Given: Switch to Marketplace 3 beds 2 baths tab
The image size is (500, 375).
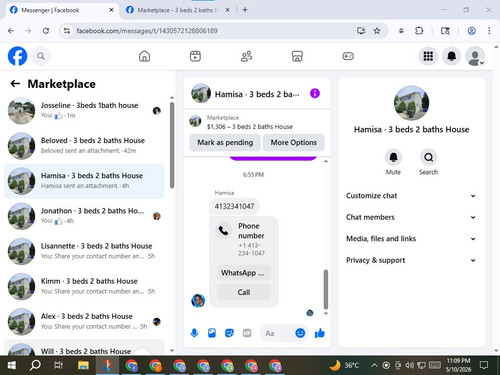Looking at the screenshot, I should pos(178,10).
